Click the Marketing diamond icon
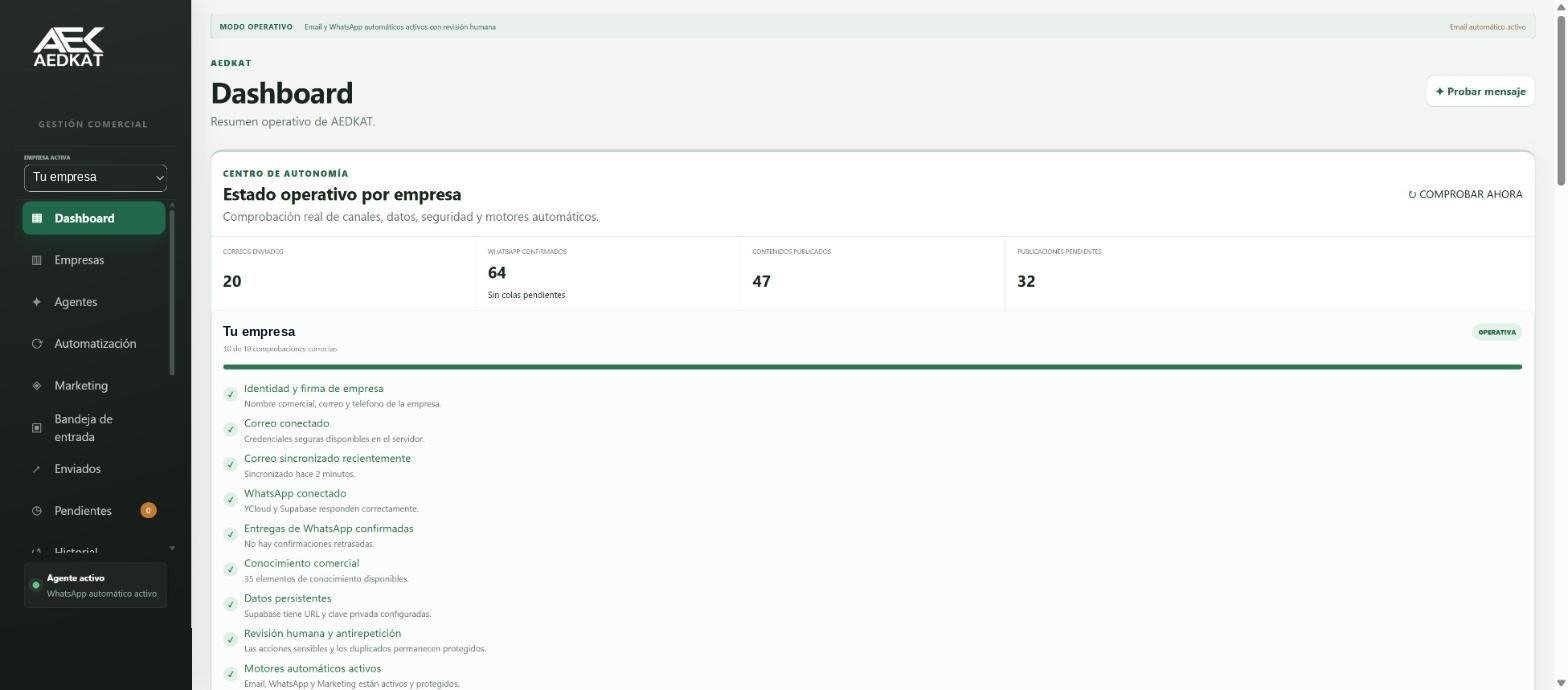The width and height of the screenshot is (1568, 690). click(37, 386)
